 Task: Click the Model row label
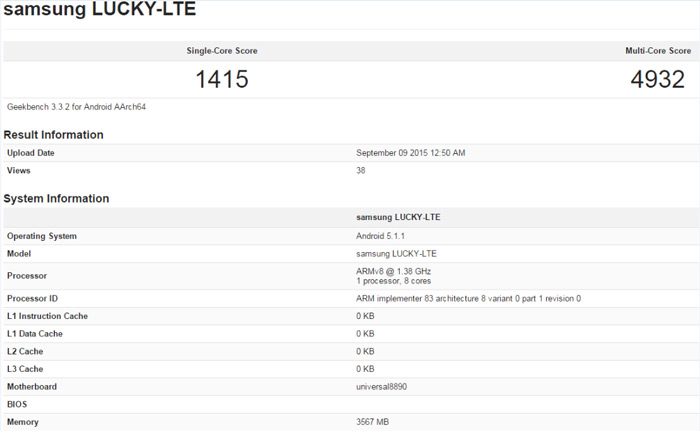(x=19, y=254)
